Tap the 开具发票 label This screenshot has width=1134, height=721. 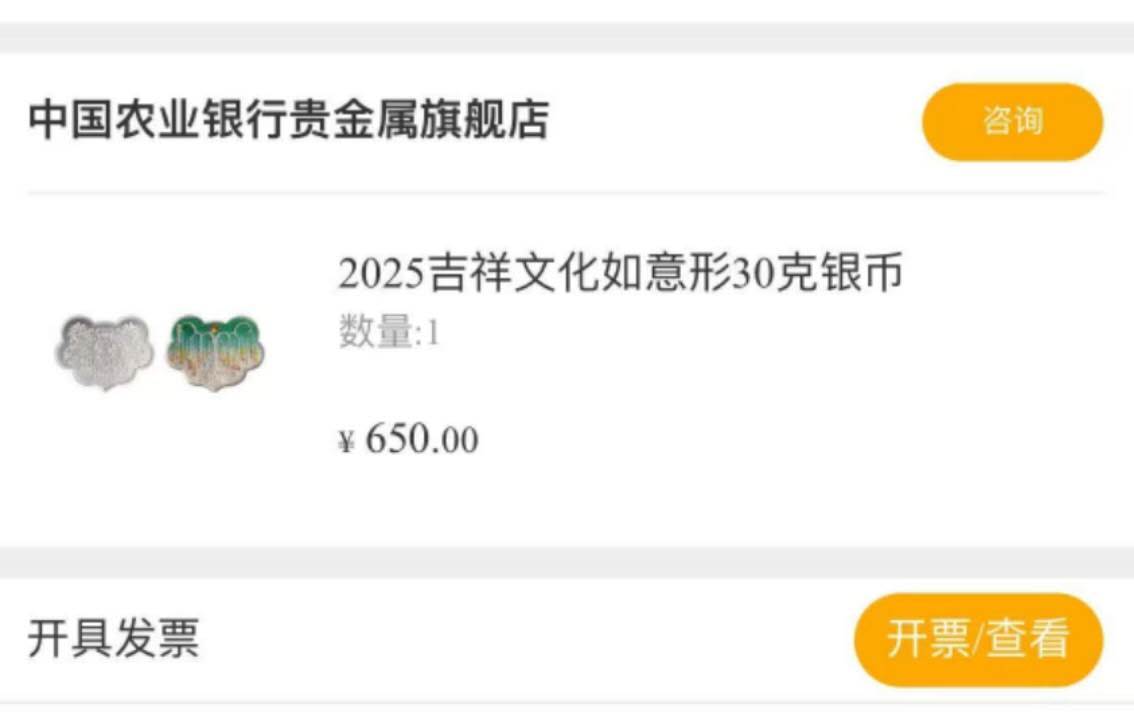coord(114,638)
